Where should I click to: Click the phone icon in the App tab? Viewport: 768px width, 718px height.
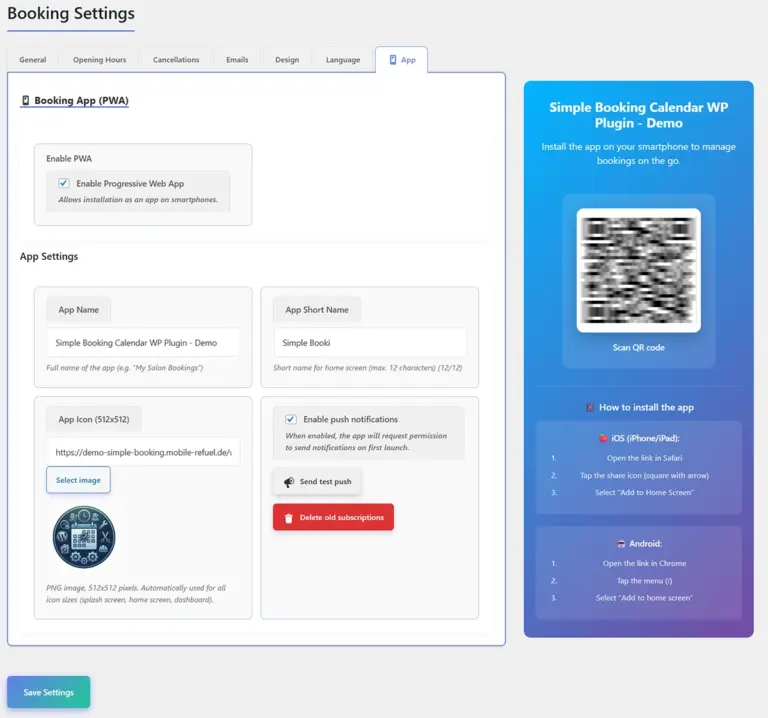393,60
